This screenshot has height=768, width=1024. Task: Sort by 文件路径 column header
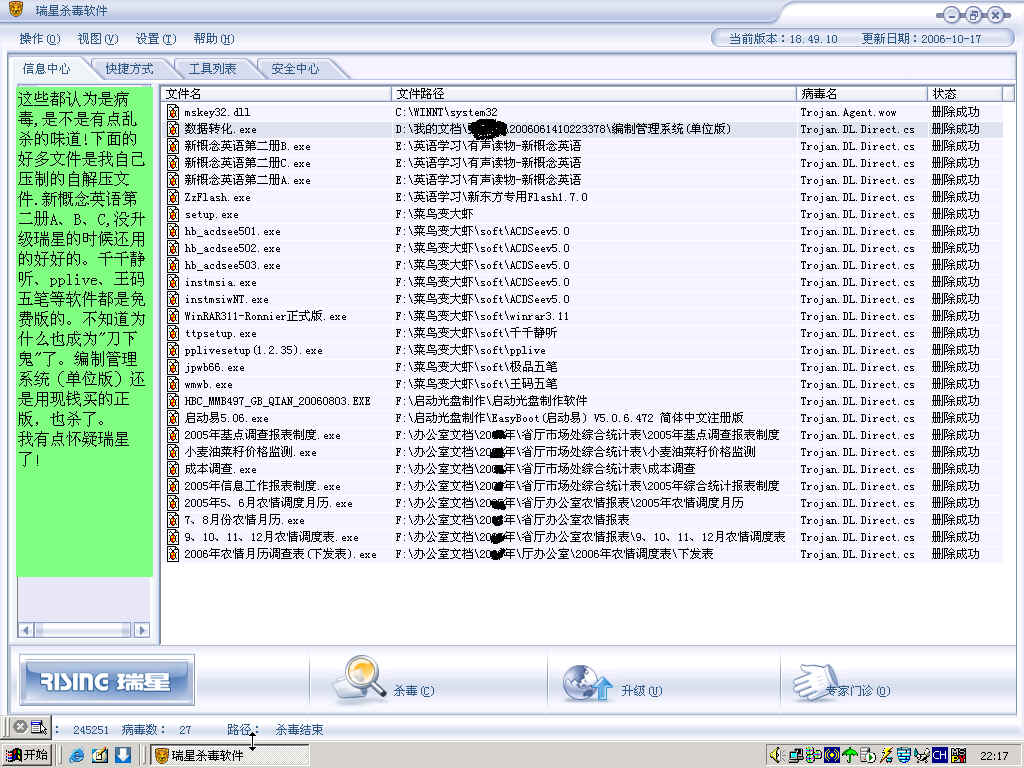(593, 94)
